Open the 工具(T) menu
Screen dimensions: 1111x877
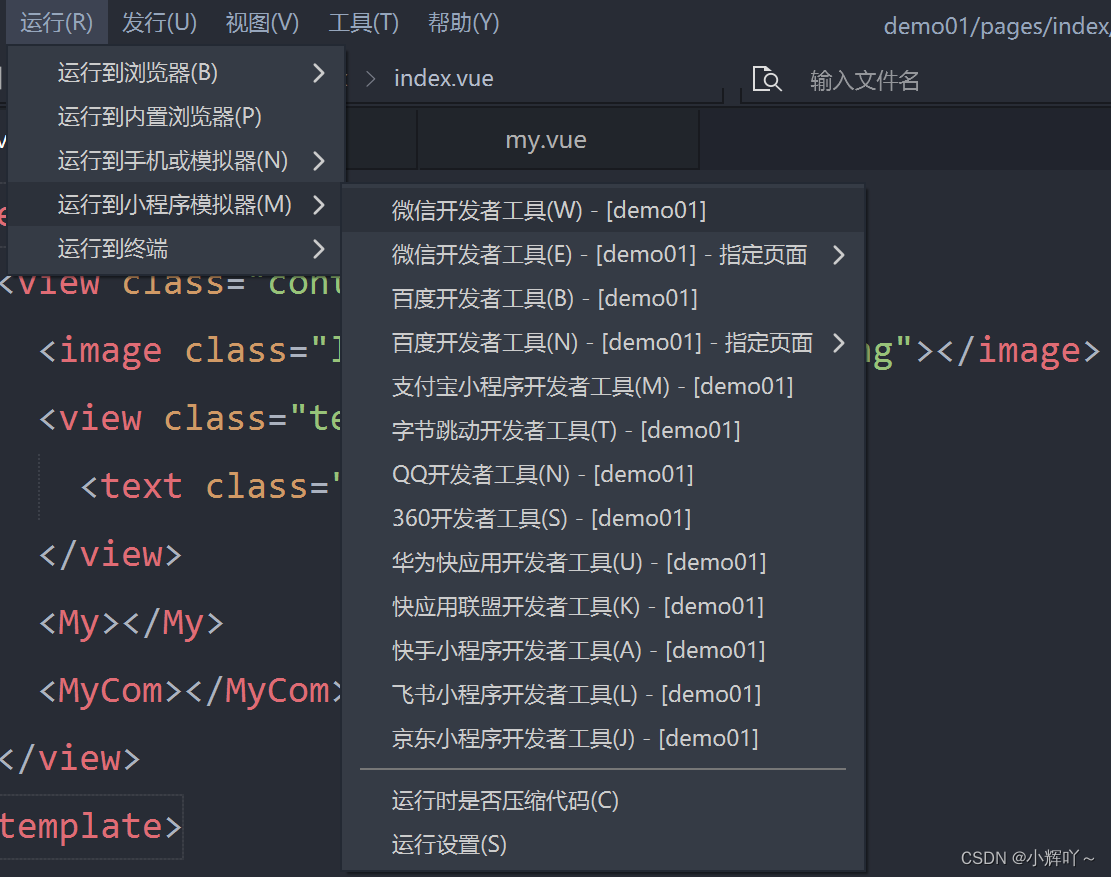coord(363,23)
